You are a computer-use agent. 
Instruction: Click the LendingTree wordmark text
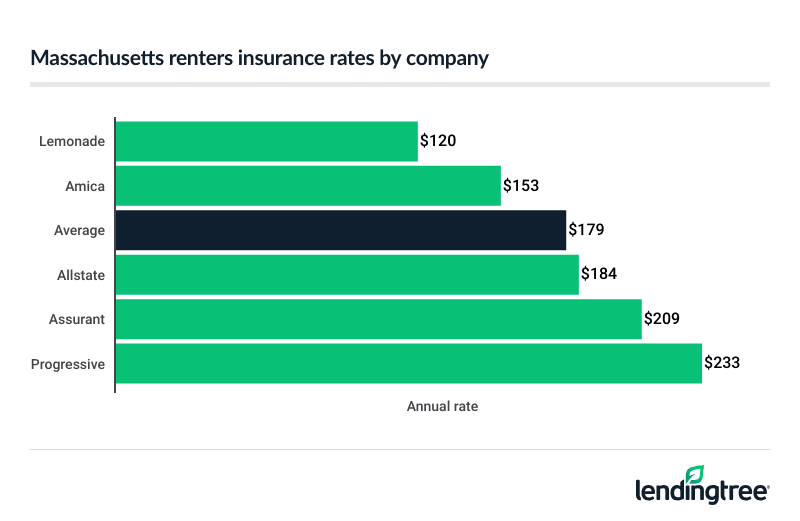[x=702, y=491]
